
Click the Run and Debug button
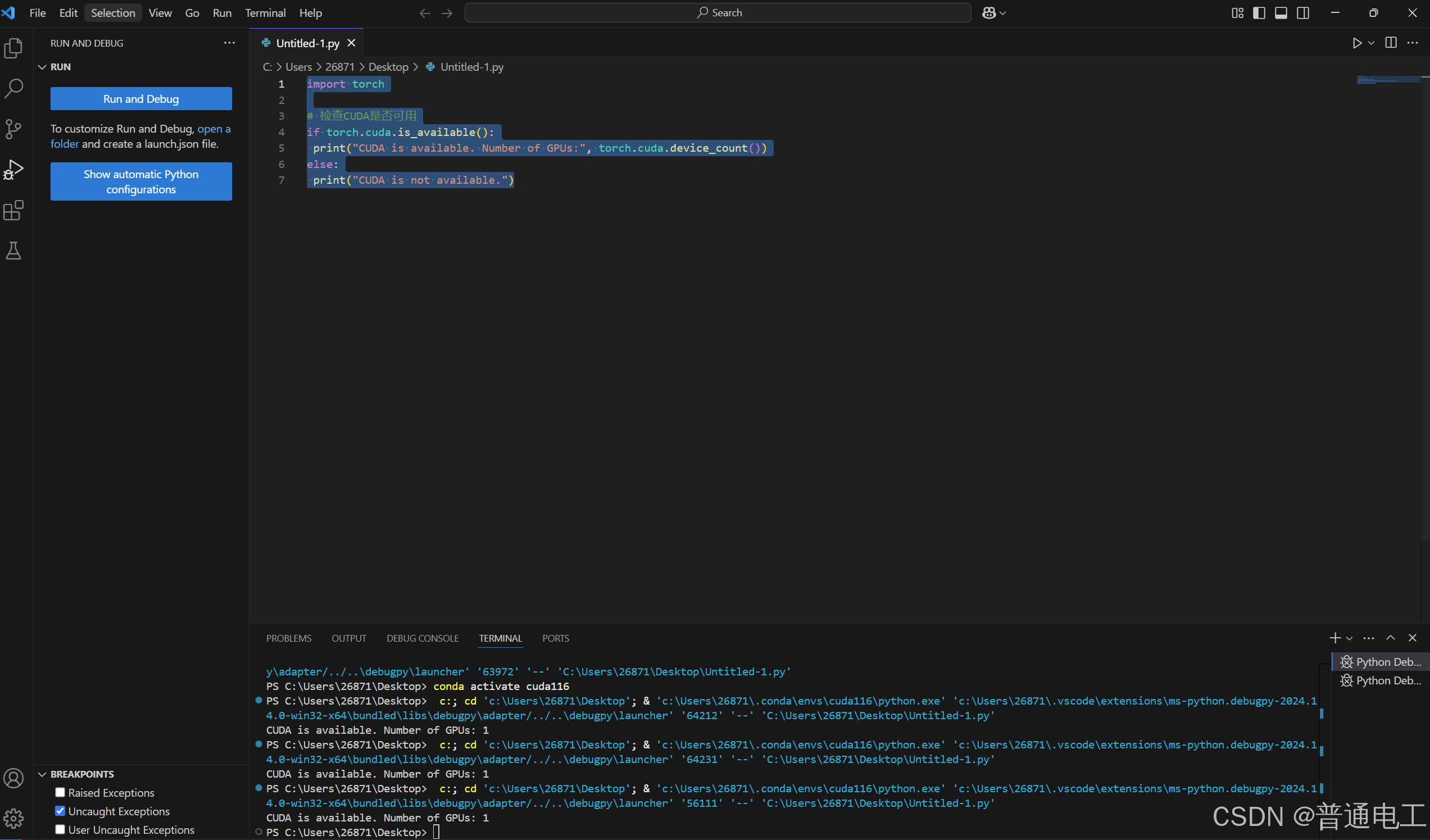140,98
